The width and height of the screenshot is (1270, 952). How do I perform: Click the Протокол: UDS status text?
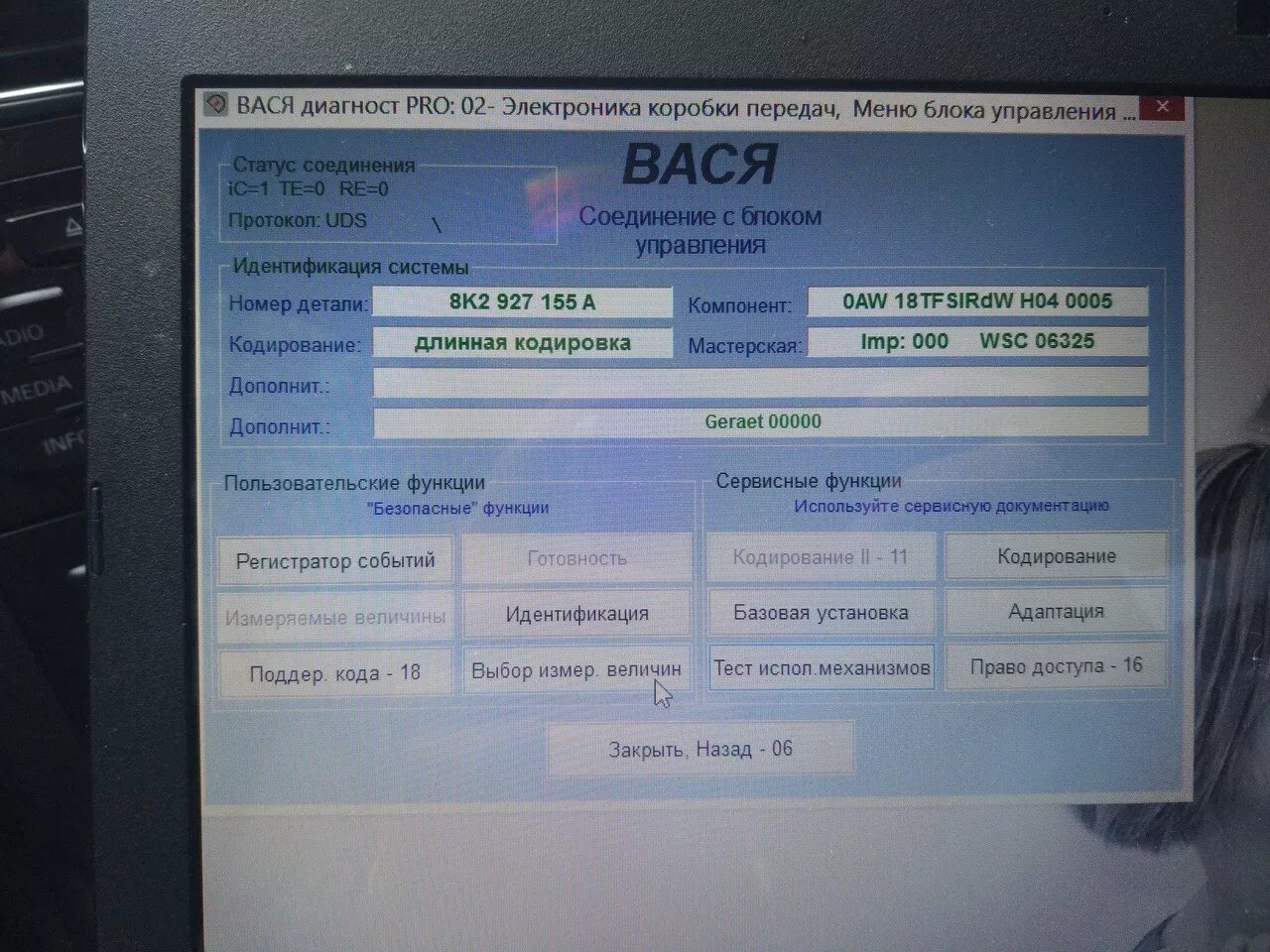[298, 220]
